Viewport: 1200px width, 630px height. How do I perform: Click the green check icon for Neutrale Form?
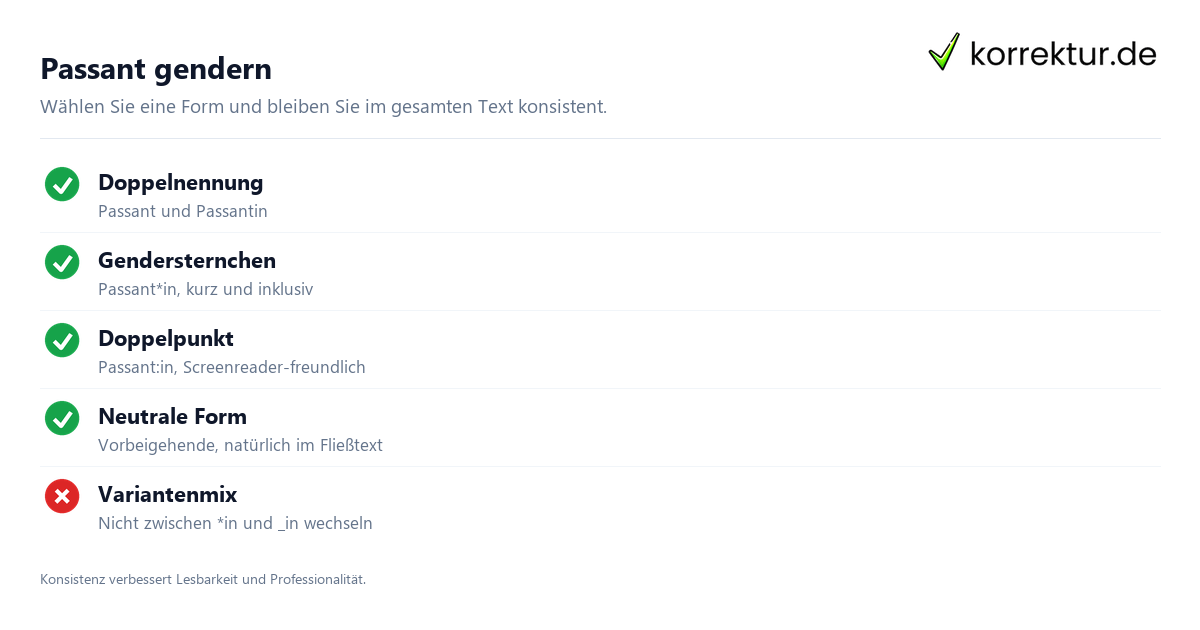[62, 419]
